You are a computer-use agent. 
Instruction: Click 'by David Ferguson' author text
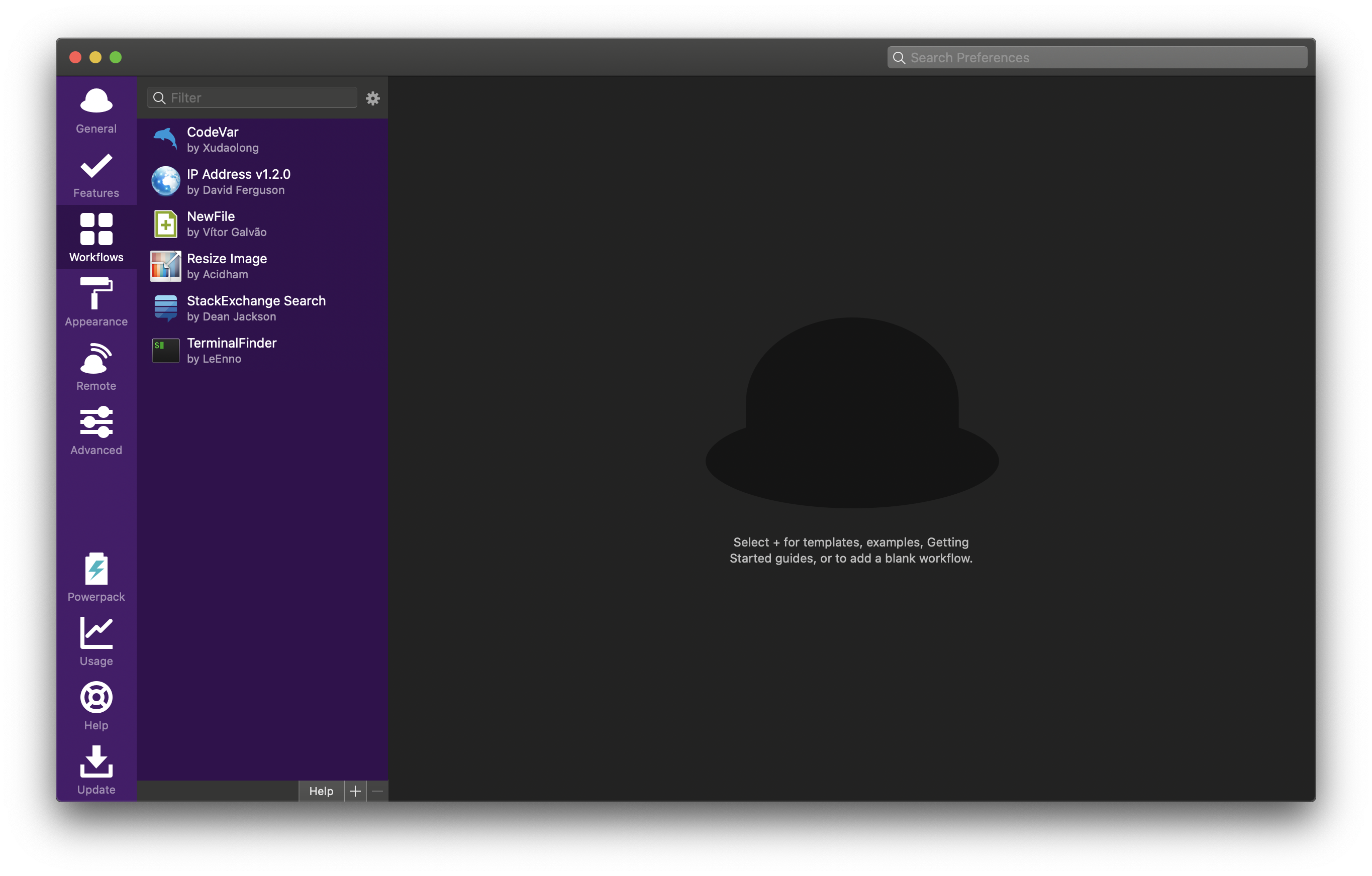[x=236, y=190]
